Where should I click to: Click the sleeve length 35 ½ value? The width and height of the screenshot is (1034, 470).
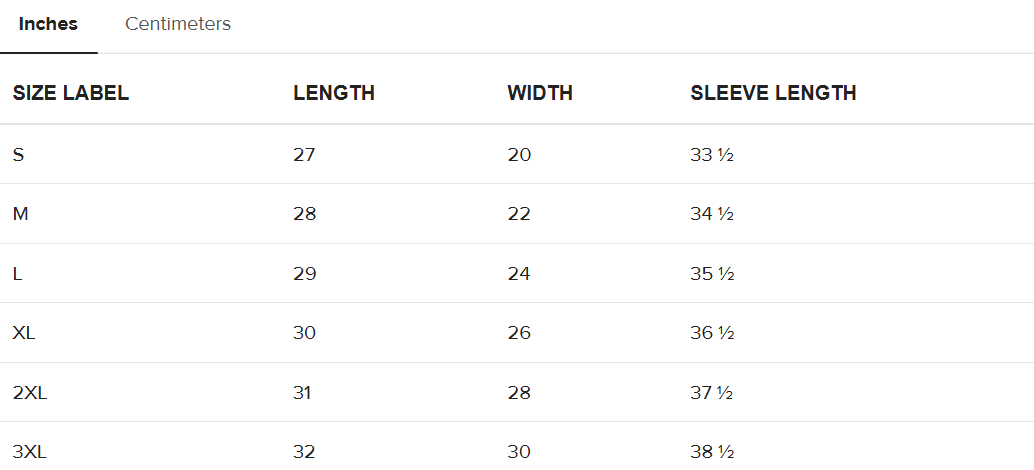coord(712,274)
